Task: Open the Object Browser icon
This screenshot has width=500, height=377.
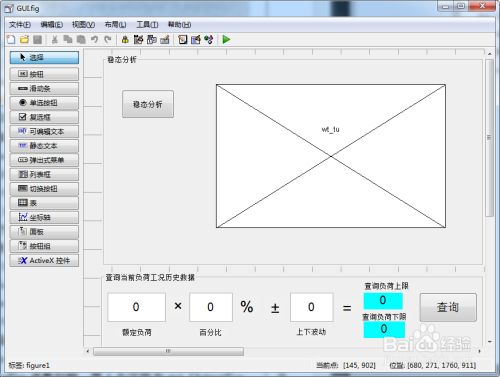Action: [x=209, y=40]
